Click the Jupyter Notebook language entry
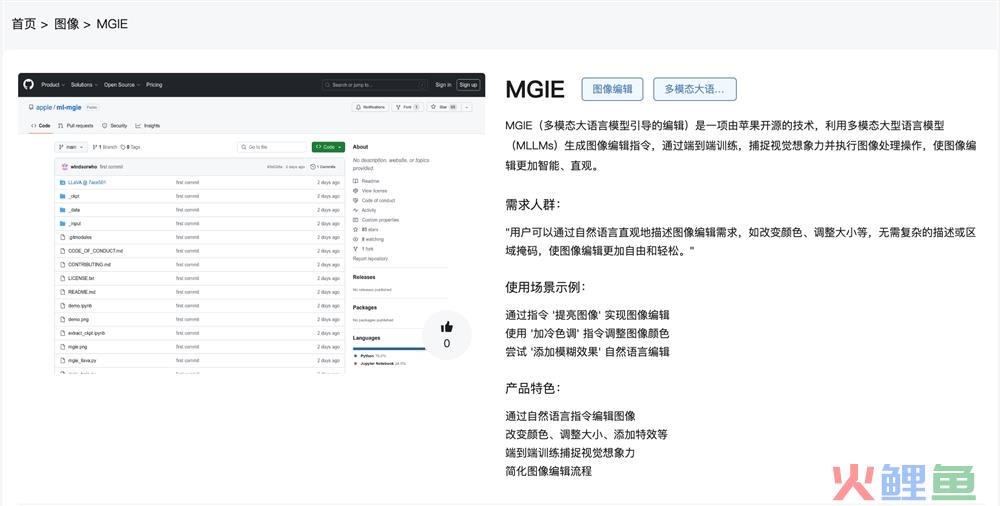 (x=380, y=364)
